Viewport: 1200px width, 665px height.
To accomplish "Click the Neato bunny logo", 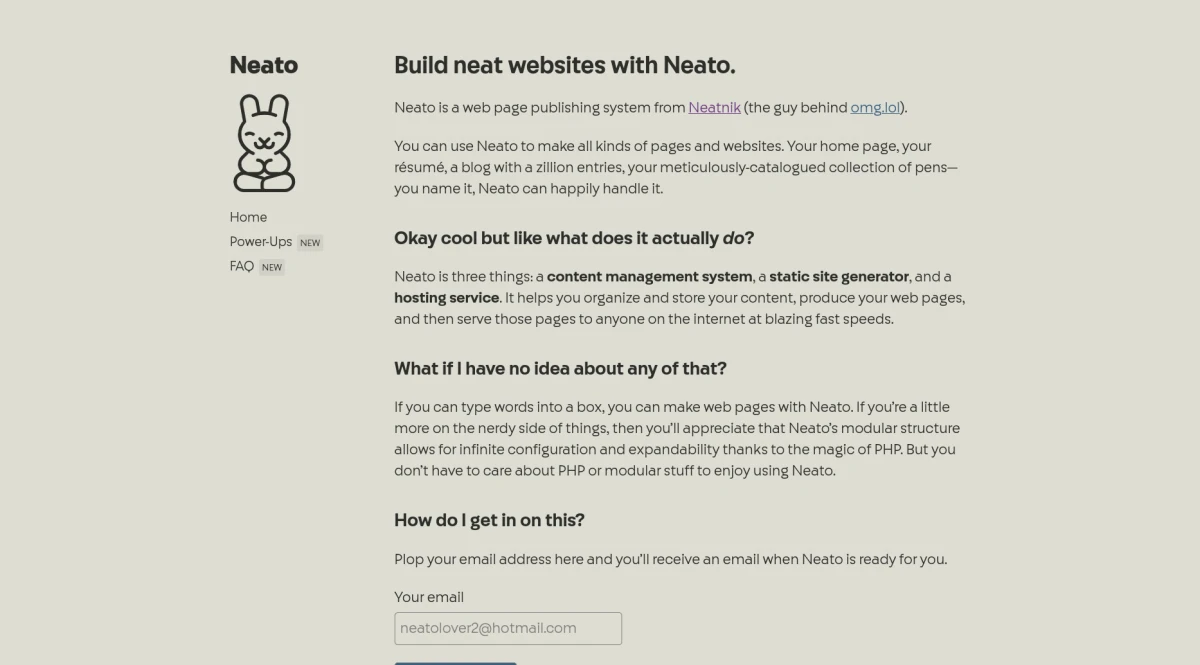I will (264, 143).
